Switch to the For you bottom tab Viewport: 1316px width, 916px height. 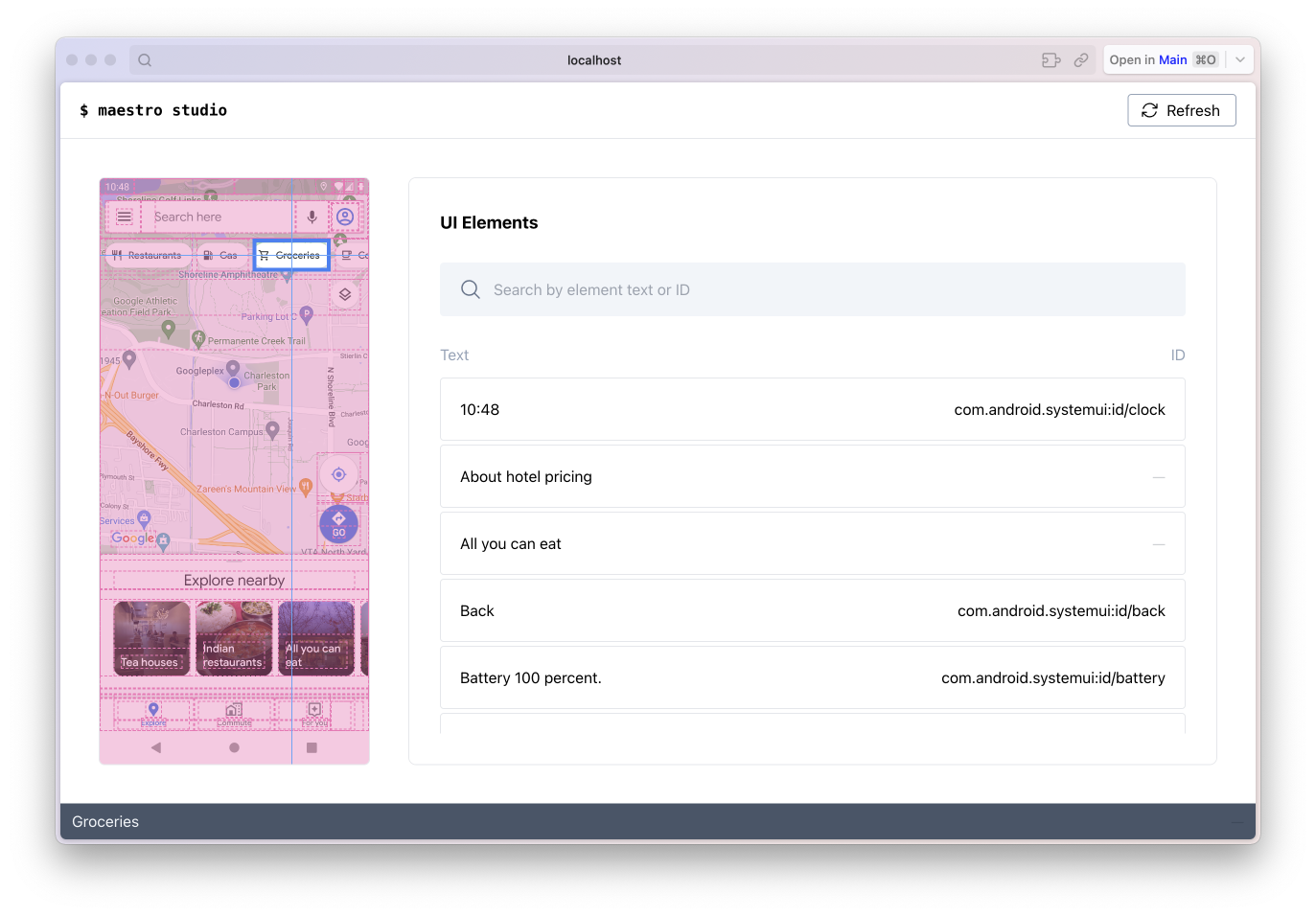314,714
